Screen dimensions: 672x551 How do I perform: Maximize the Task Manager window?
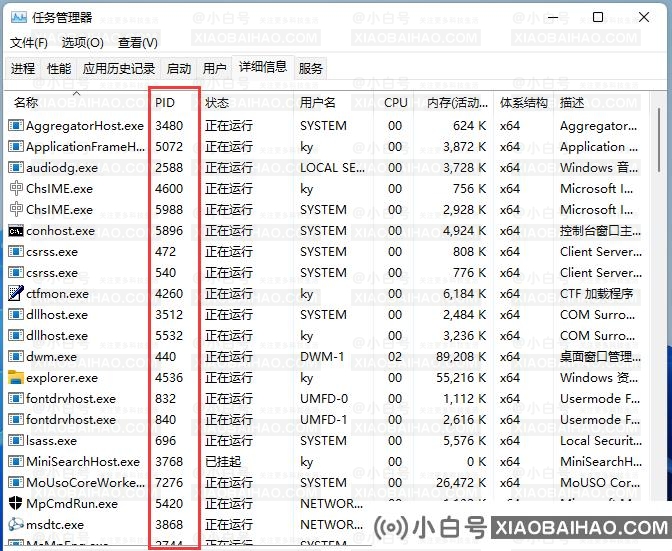pos(598,17)
